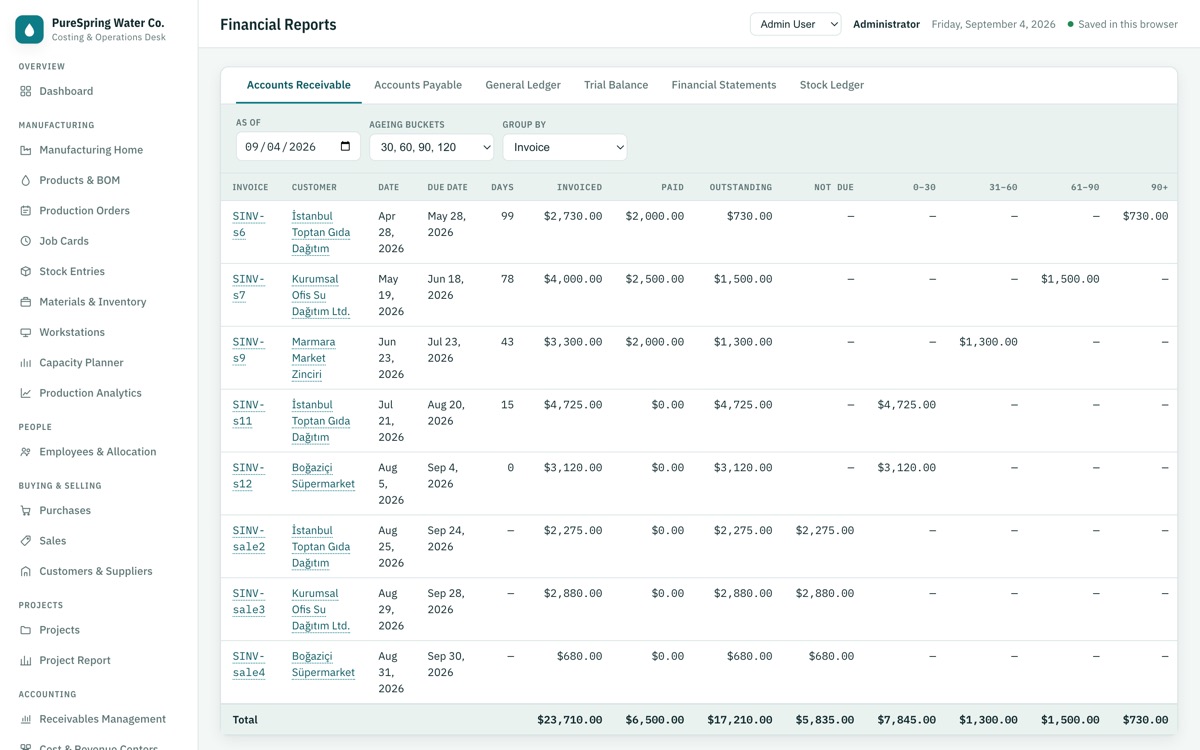Viewport: 1200px width, 750px height.
Task: Click the Manufacturing Home folder icon
Action: click(26, 150)
